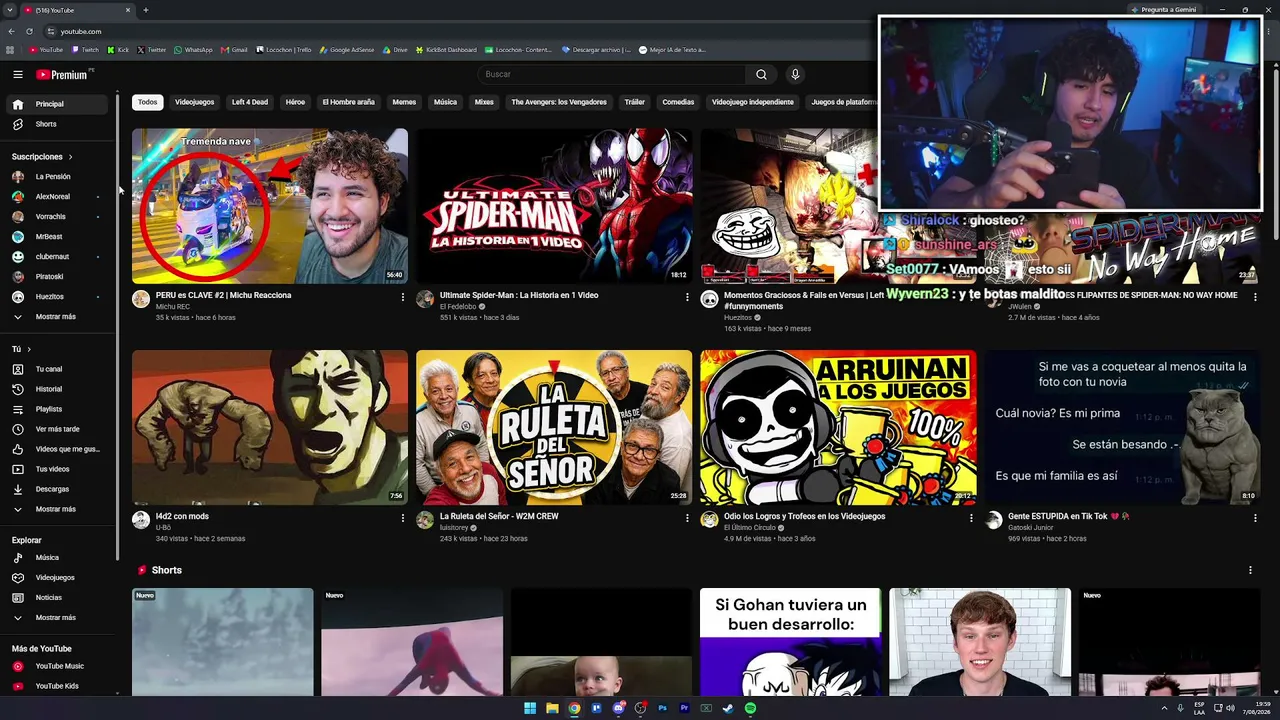This screenshot has height=720, width=1280.
Task: Open the Shorts section options menu
Action: click(1250, 570)
